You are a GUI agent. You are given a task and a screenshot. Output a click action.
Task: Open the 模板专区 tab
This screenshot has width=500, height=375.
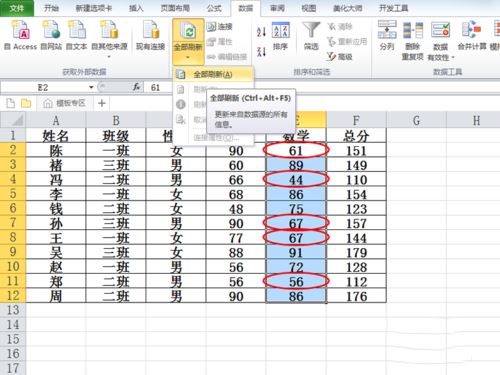tap(65, 103)
